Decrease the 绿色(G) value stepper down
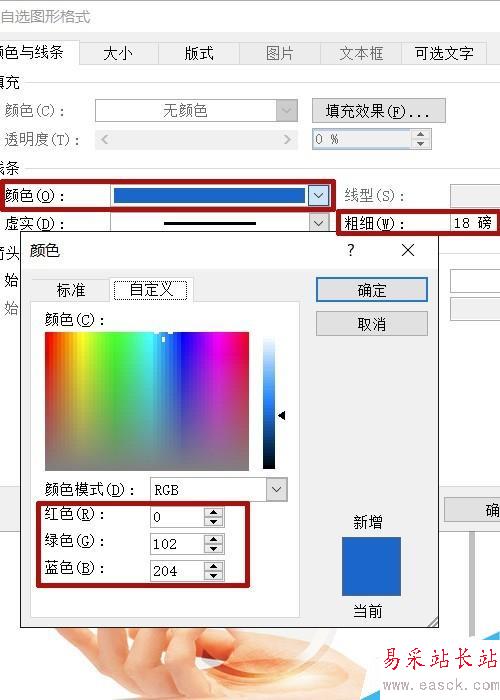This screenshot has height=700, width=500. point(214,549)
